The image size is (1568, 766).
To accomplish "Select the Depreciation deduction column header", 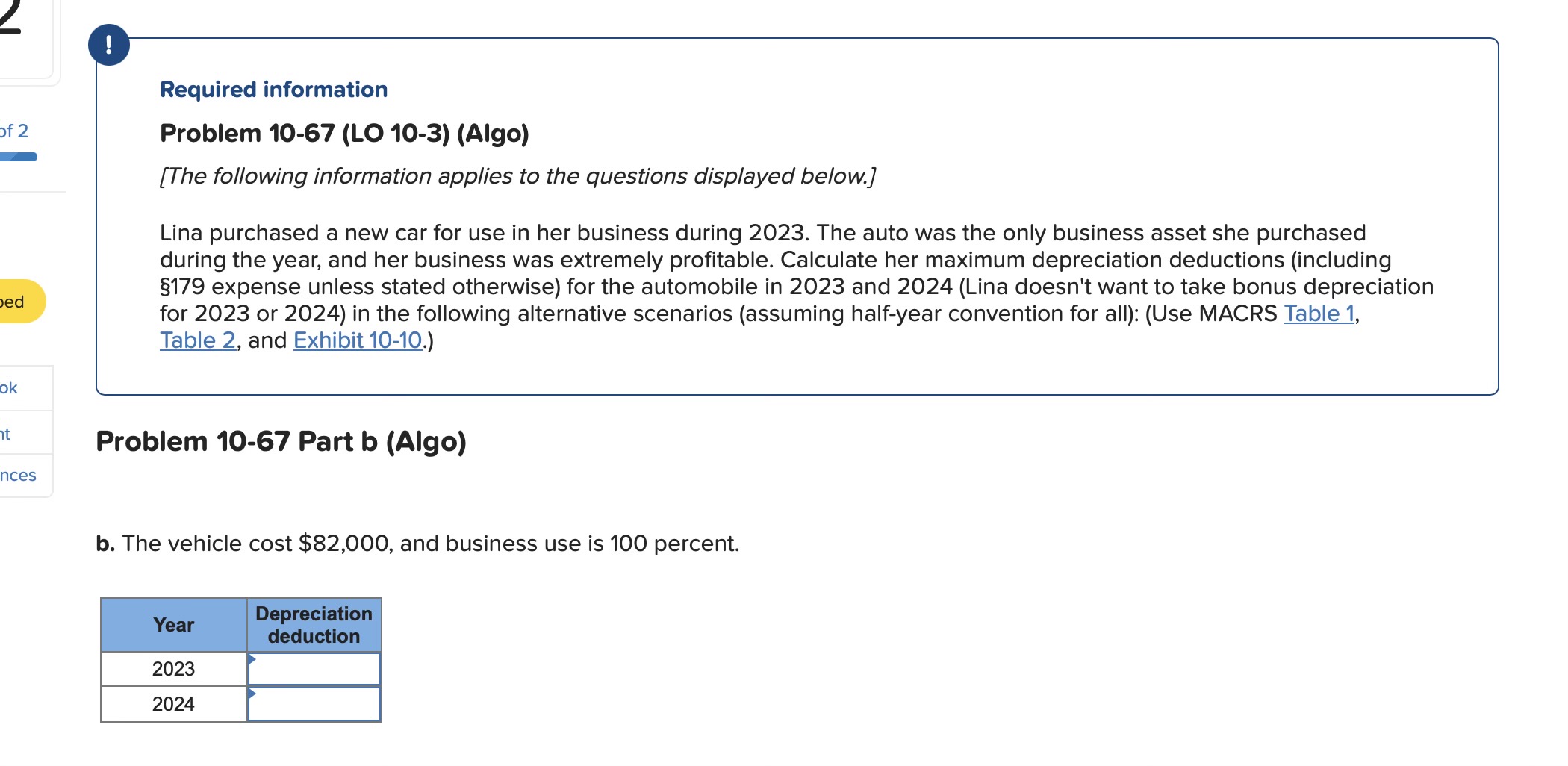I will [x=314, y=625].
